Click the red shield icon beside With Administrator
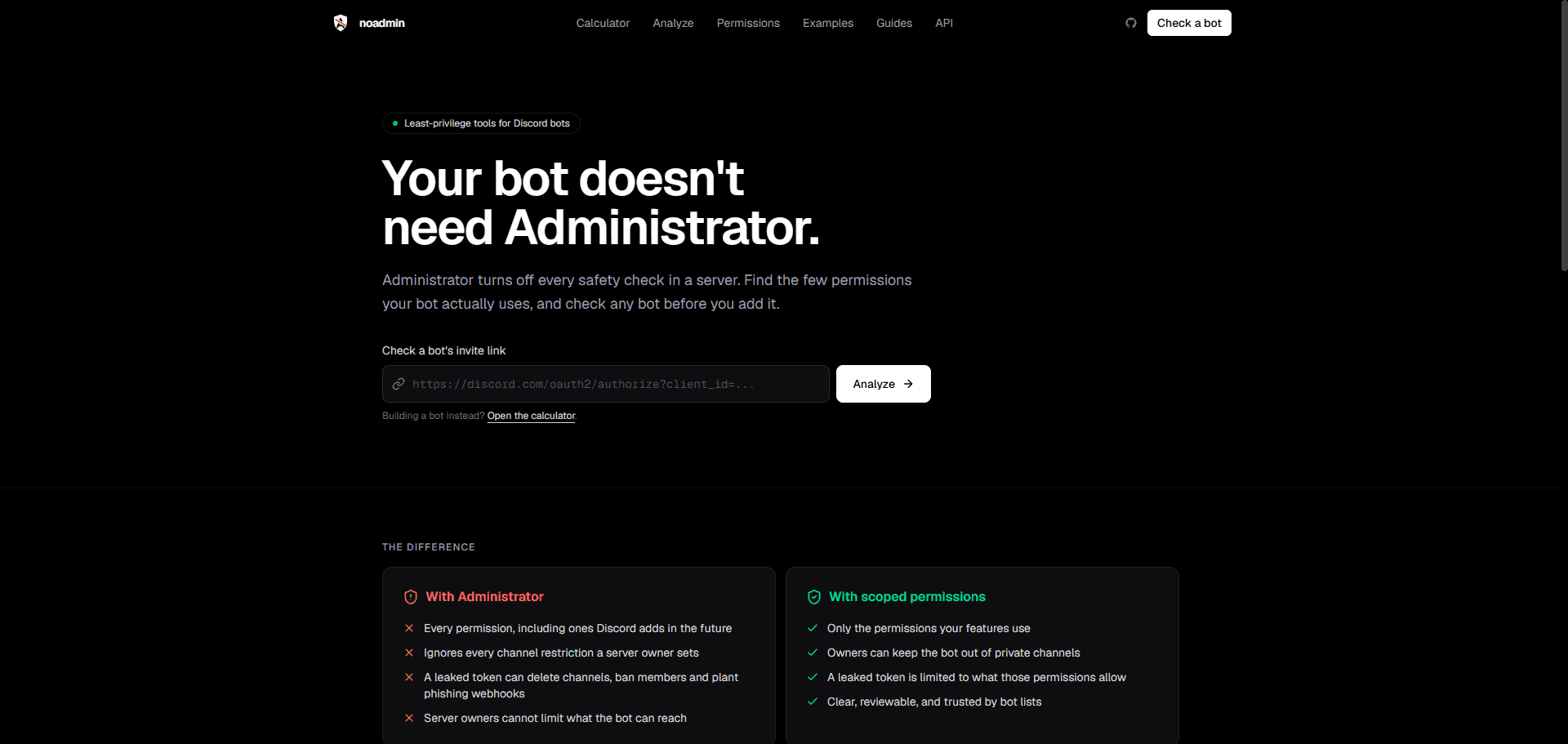The width and height of the screenshot is (1568, 744). point(411,597)
